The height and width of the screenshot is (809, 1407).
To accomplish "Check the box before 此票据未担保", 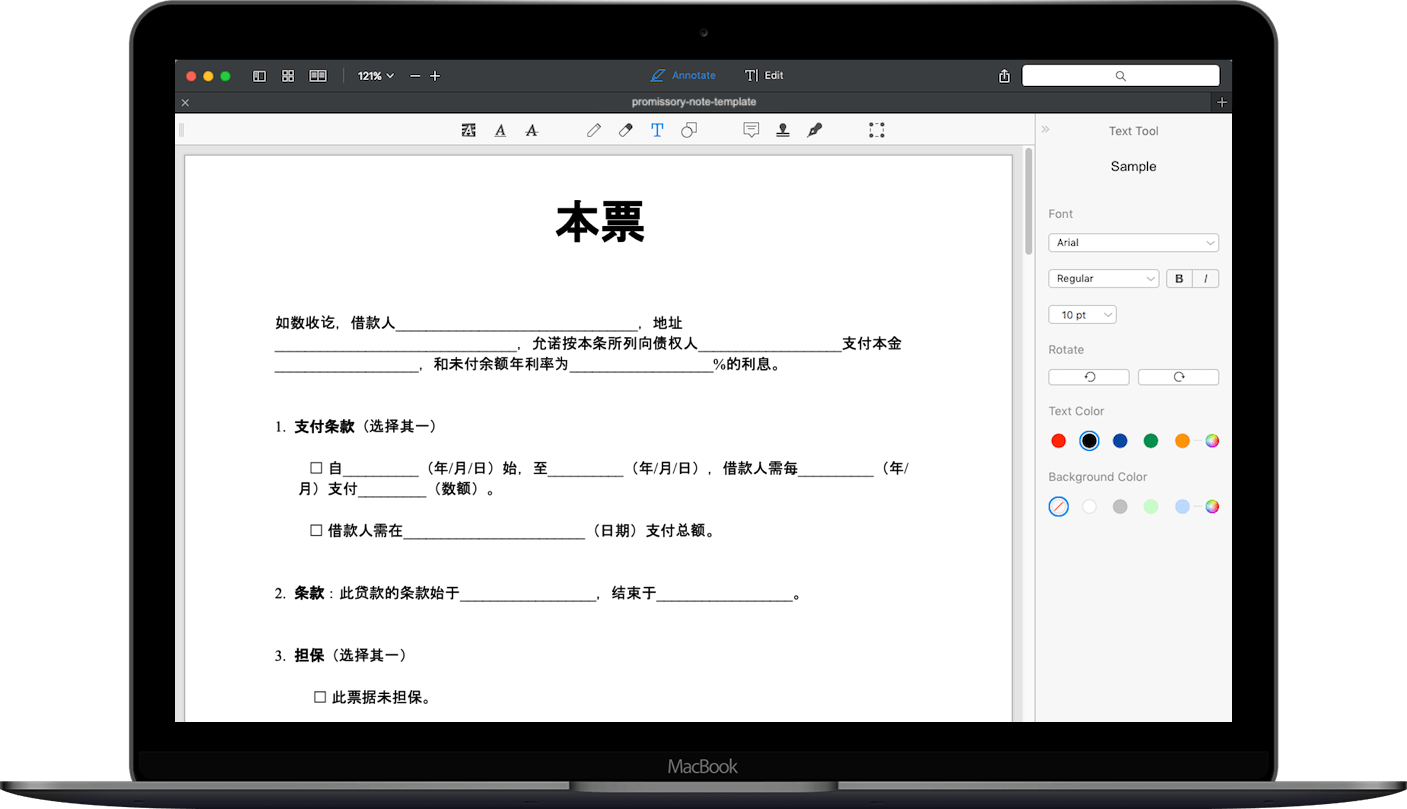I will point(320,697).
